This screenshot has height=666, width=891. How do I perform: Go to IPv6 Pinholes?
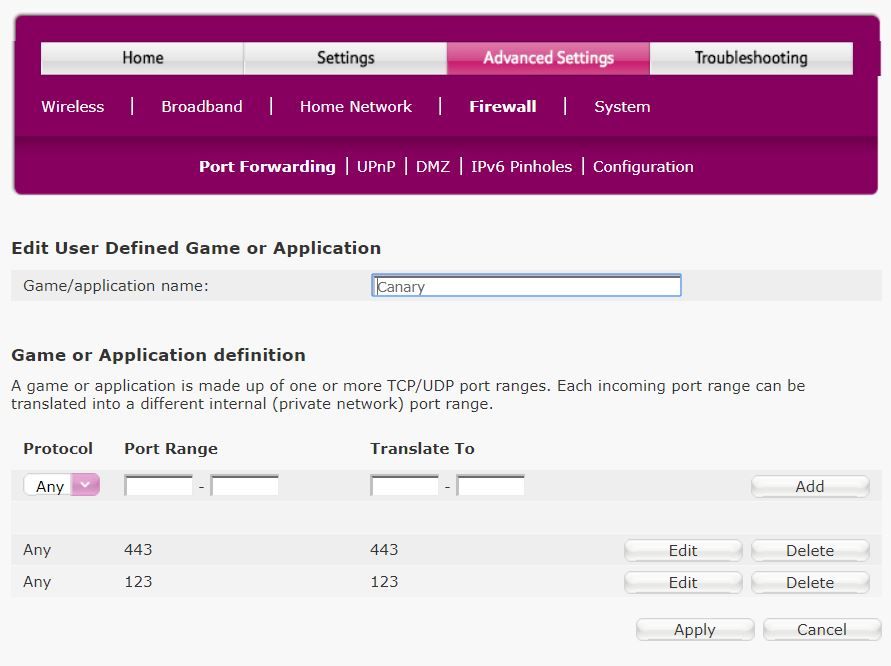pos(521,167)
